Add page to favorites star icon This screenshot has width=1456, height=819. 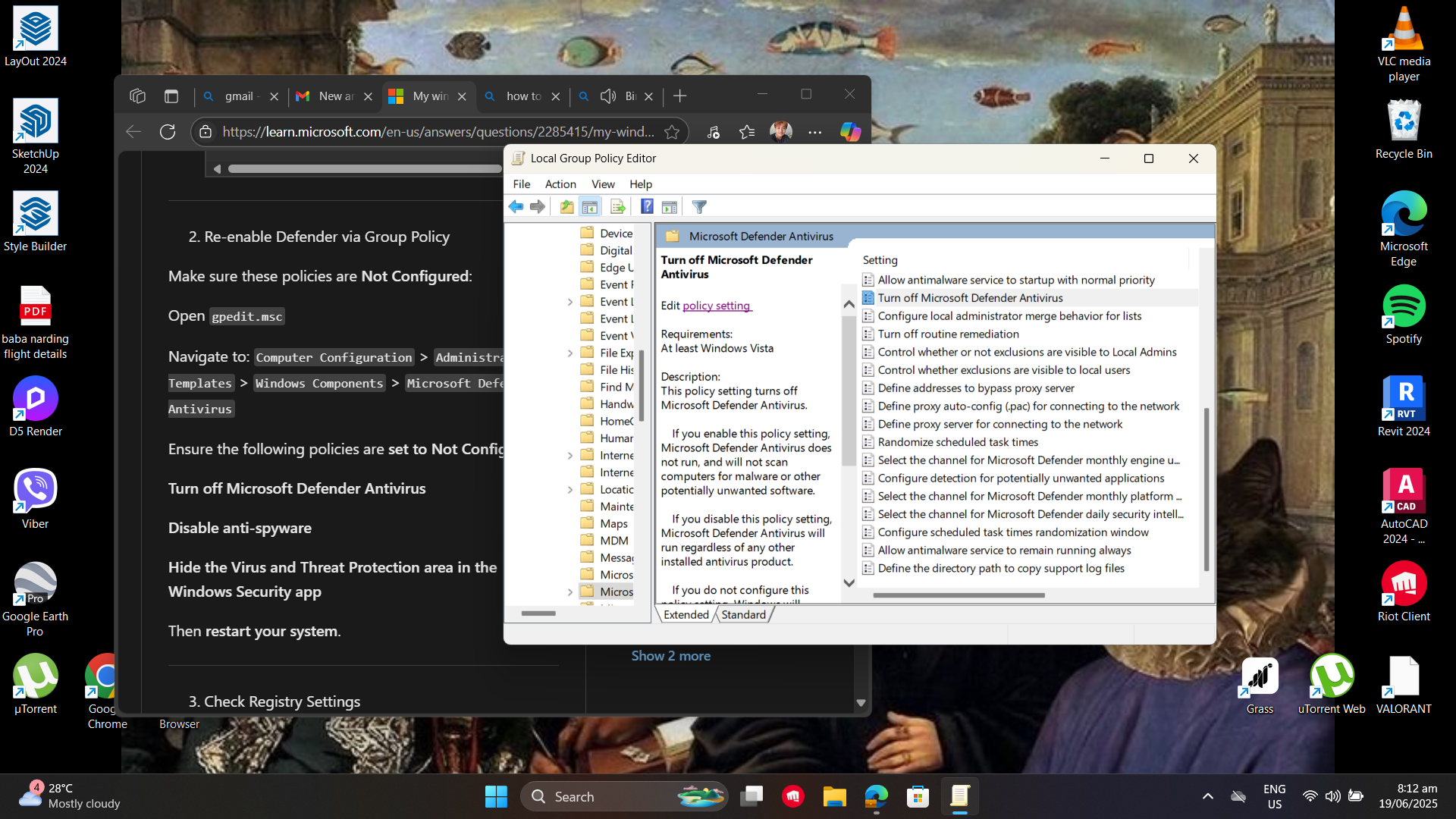tap(672, 132)
